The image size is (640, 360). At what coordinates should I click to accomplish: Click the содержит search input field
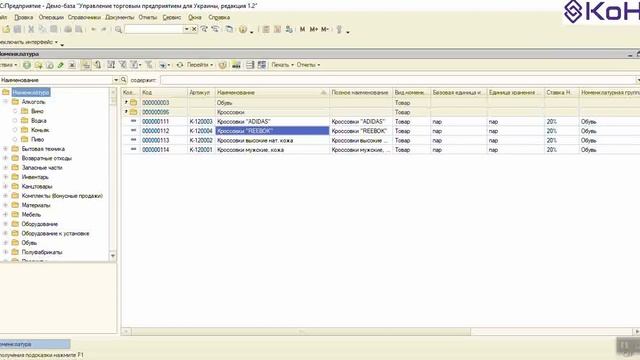(398, 80)
